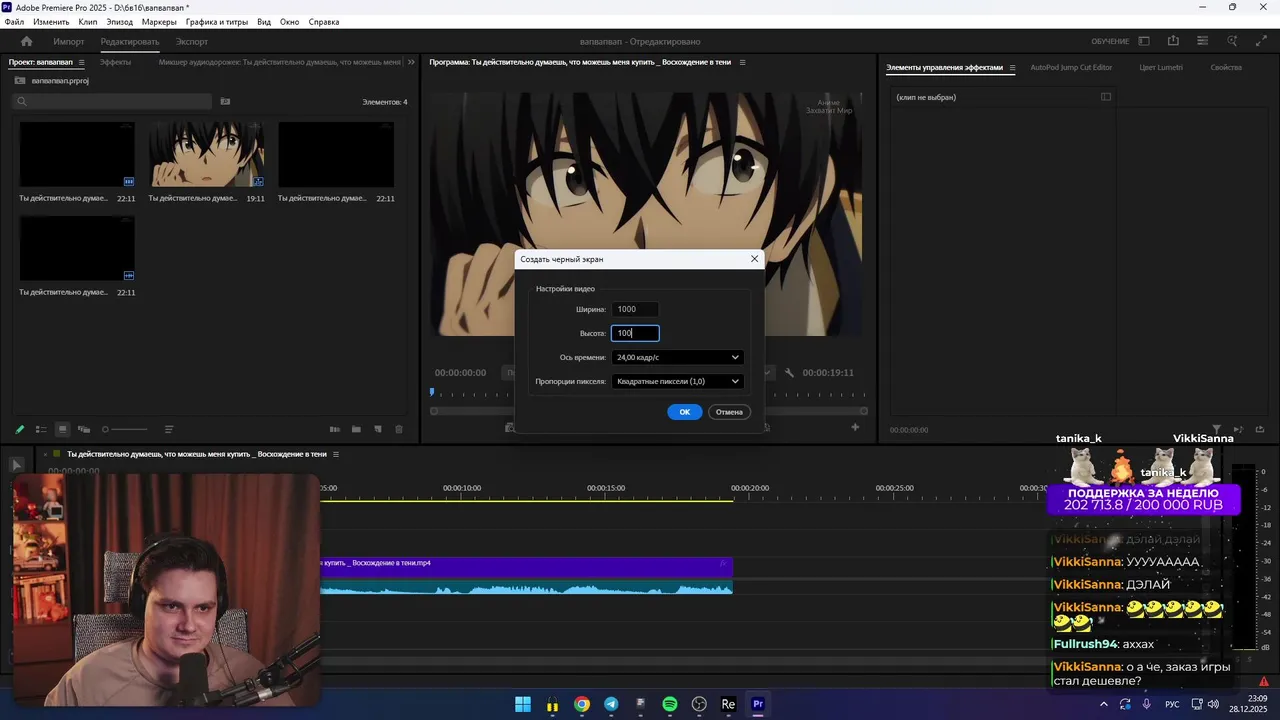The width and height of the screenshot is (1280, 720).
Task: Select the audio waveform clip on timeline
Action: (x=526, y=588)
